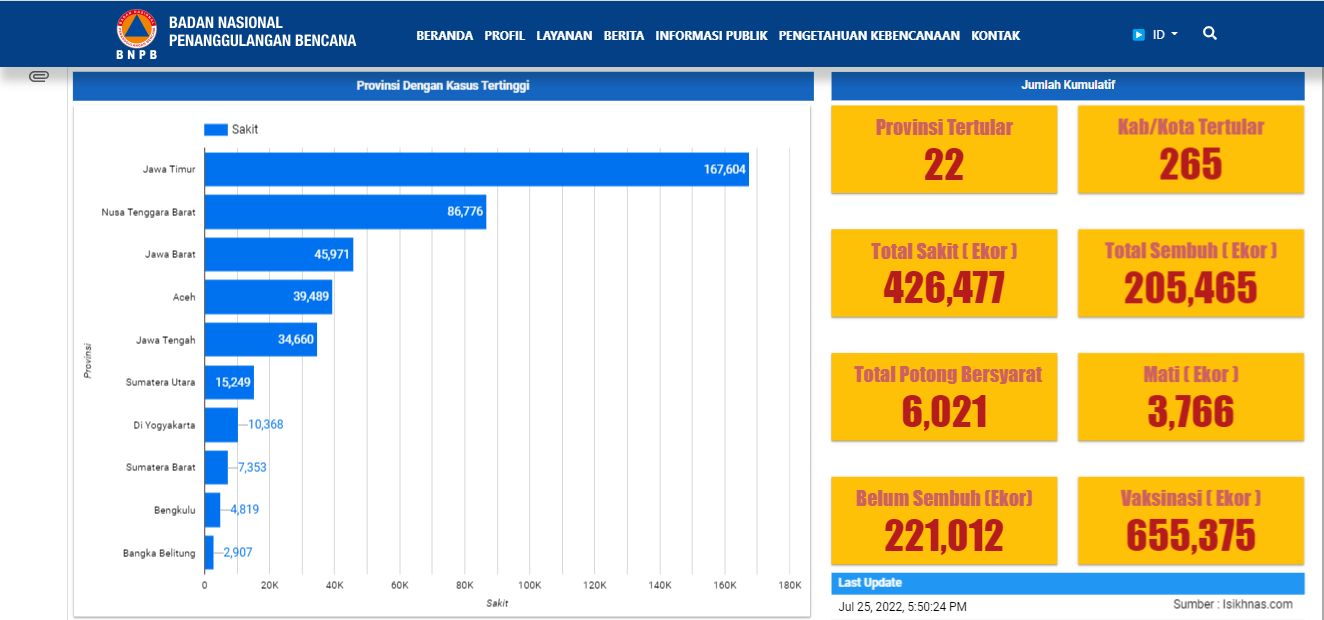Viewport: 1324px width, 620px height.
Task: Click the 10,368 value label
Action: pyautogui.click(x=266, y=425)
